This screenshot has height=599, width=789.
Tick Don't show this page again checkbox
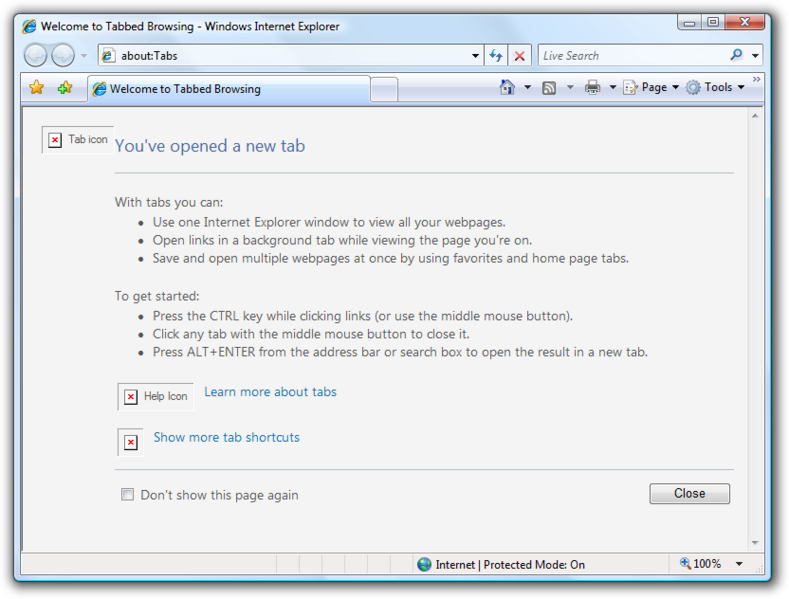coord(127,494)
